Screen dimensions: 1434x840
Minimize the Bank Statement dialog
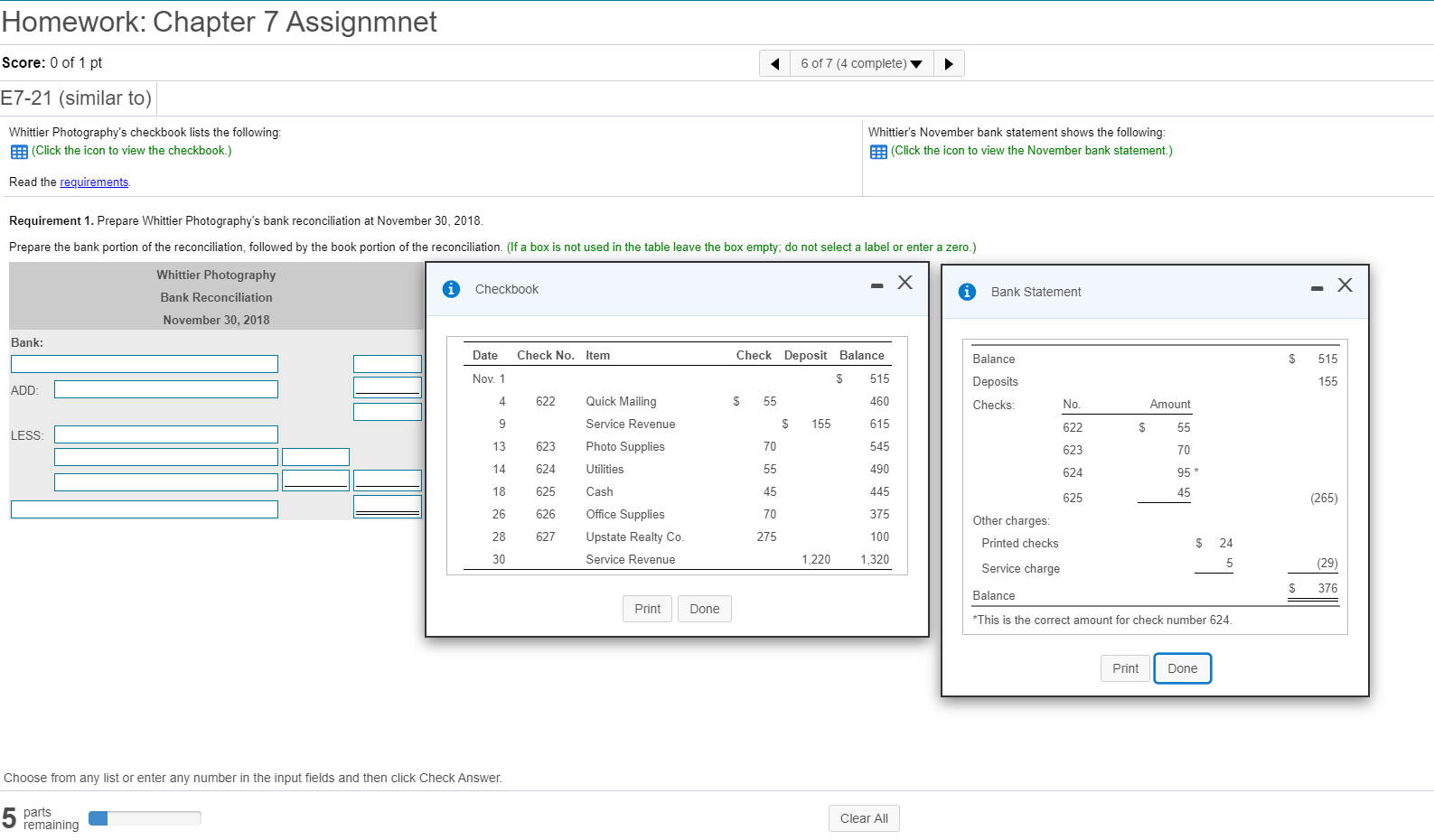tap(1317, 288)
